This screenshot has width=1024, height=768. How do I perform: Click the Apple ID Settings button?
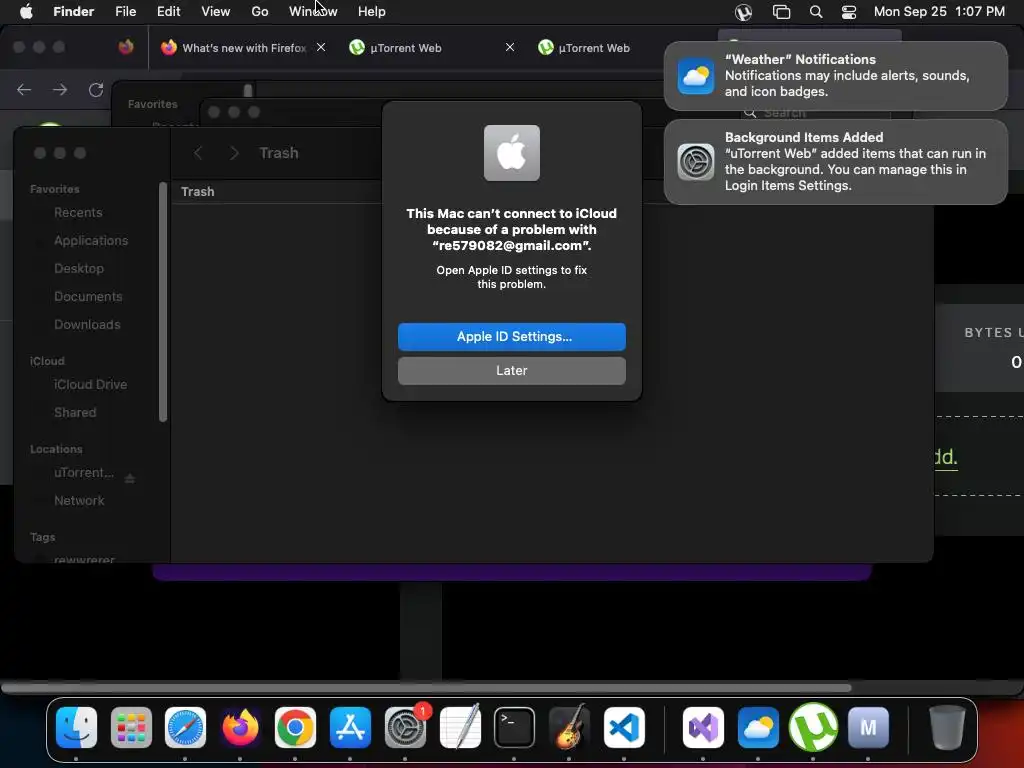tap(511, 336)
